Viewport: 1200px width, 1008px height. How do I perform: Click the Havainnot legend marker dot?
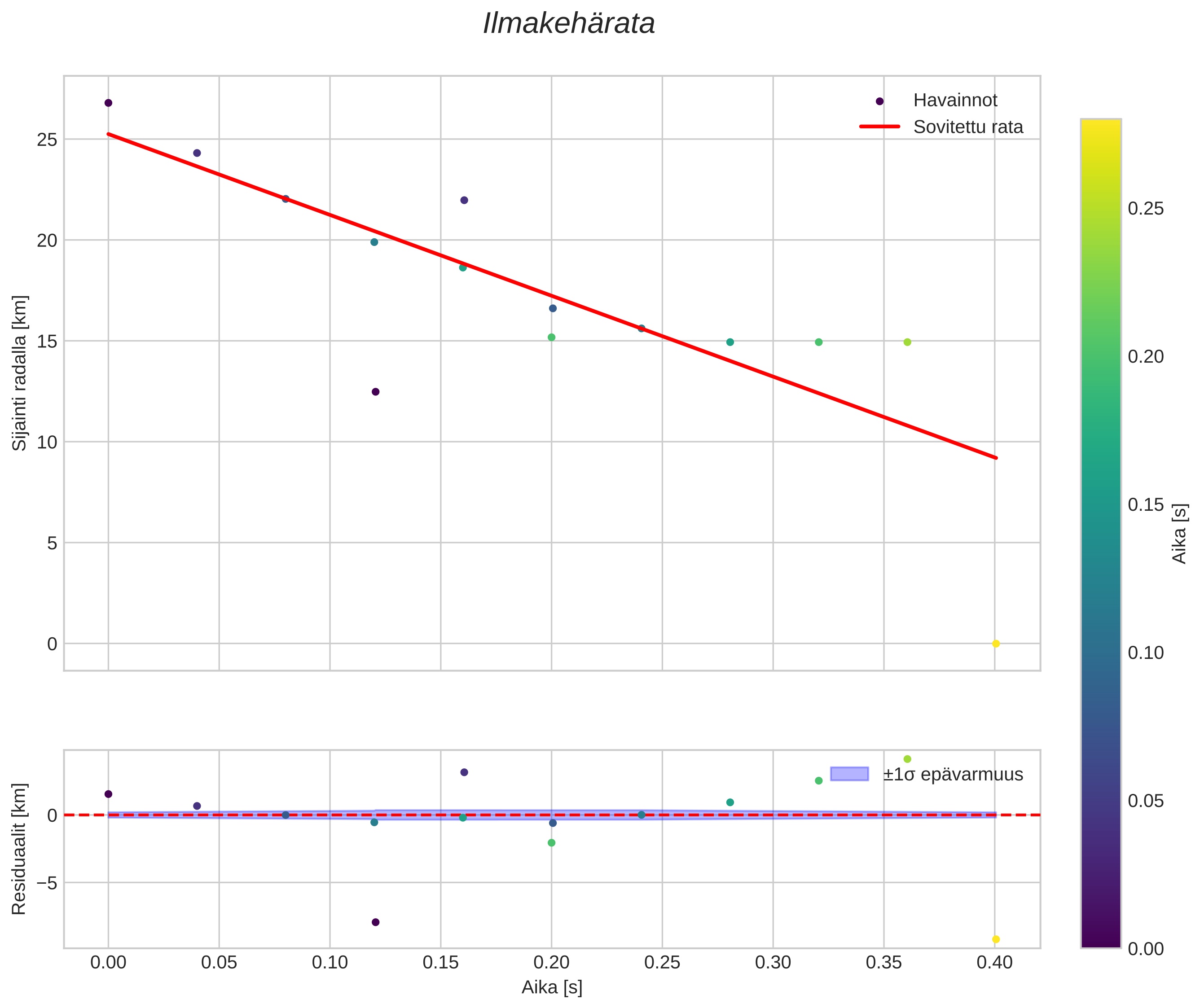[x=879, y=101]
